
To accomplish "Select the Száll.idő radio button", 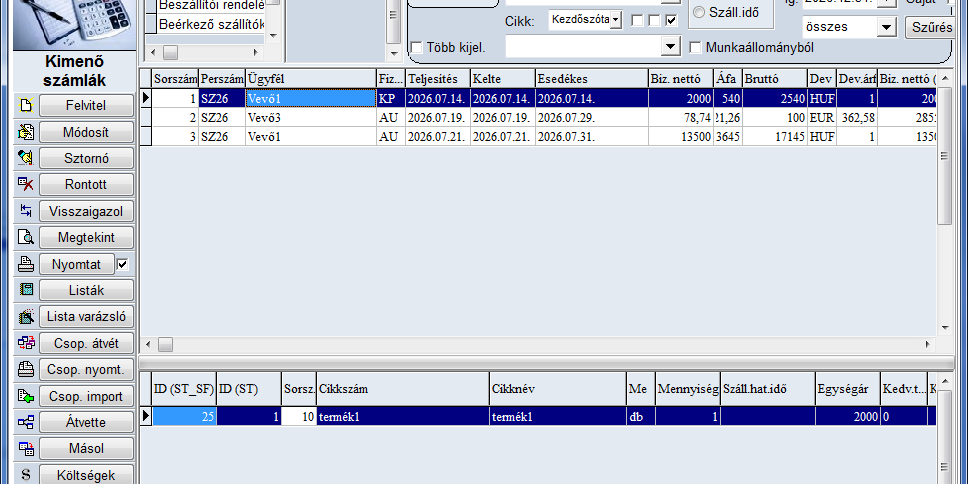I will (x=699, y=12).
